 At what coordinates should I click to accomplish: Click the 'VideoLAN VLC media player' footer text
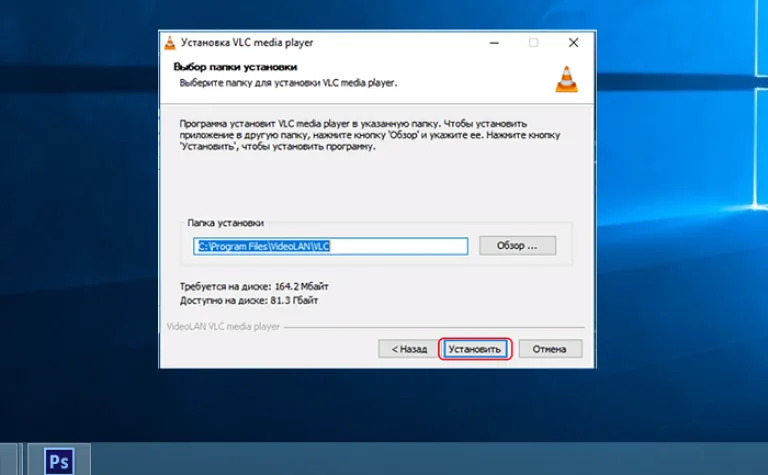[x=223, y=327]
